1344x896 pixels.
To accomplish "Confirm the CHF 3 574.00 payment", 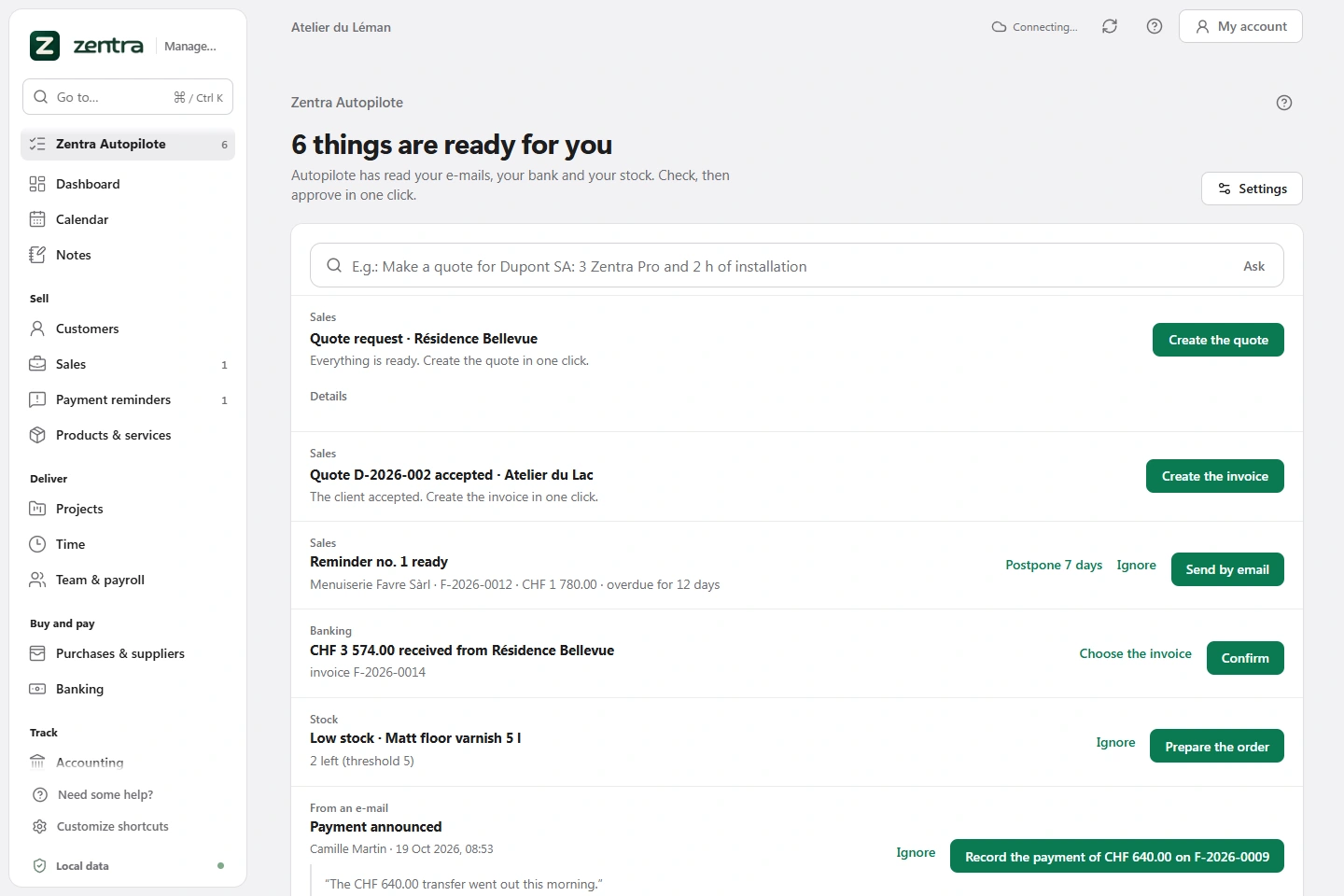I will pyautogui.click(x=1245, y=658).
